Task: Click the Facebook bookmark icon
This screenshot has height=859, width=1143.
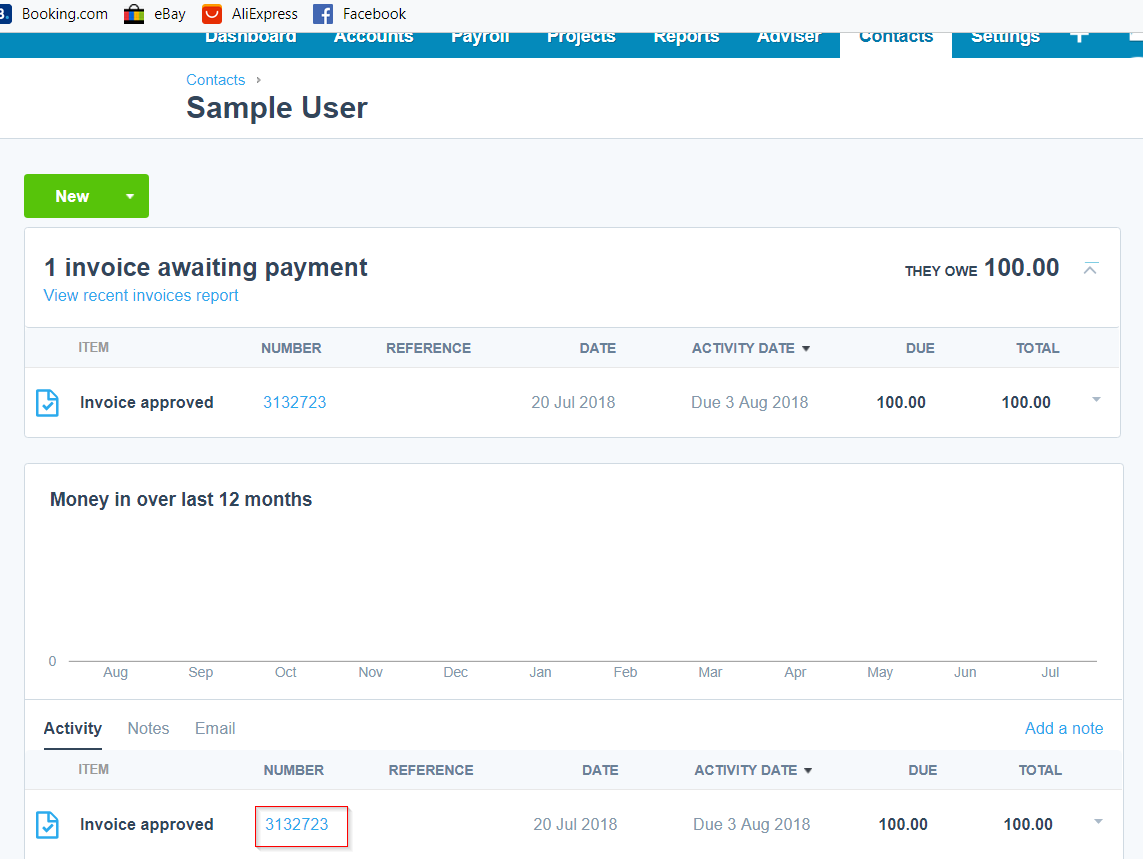Action: pos(322,14)
